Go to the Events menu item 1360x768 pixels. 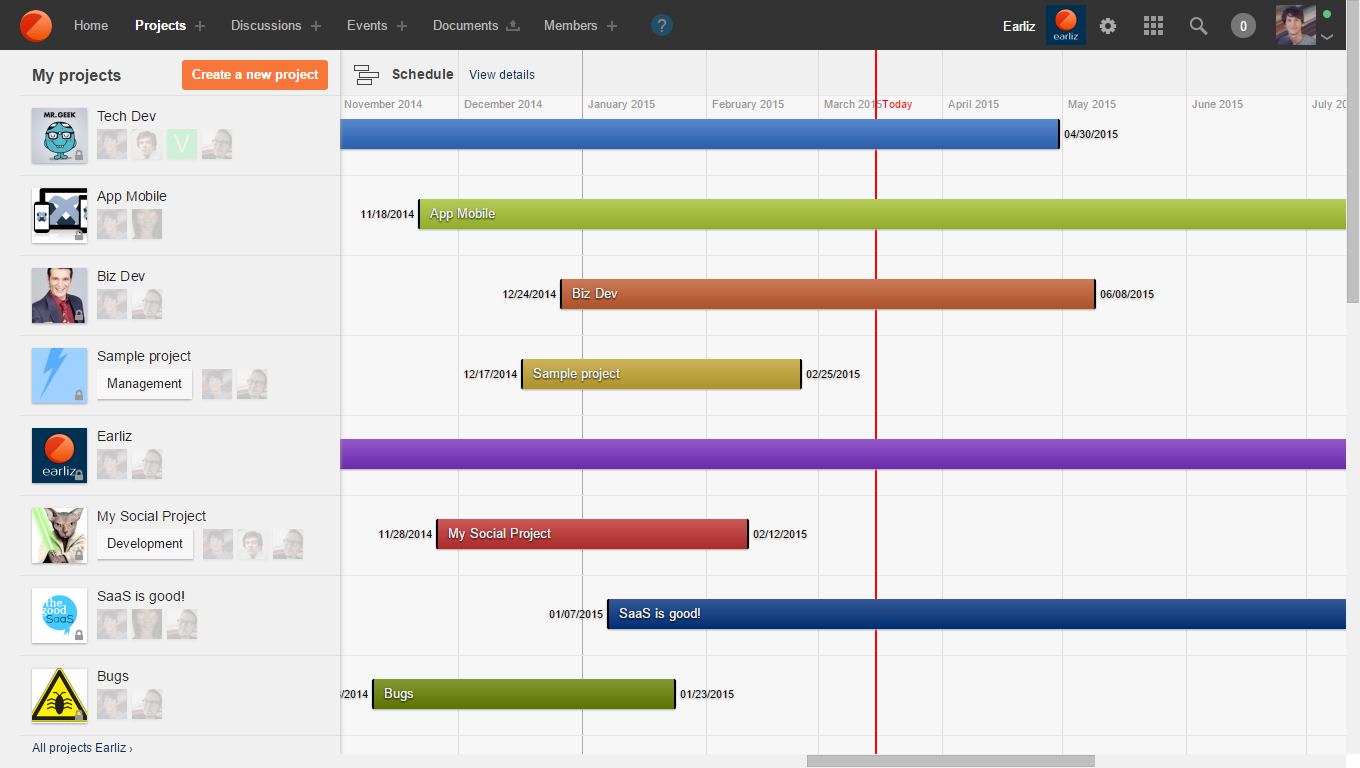[367, 26]
